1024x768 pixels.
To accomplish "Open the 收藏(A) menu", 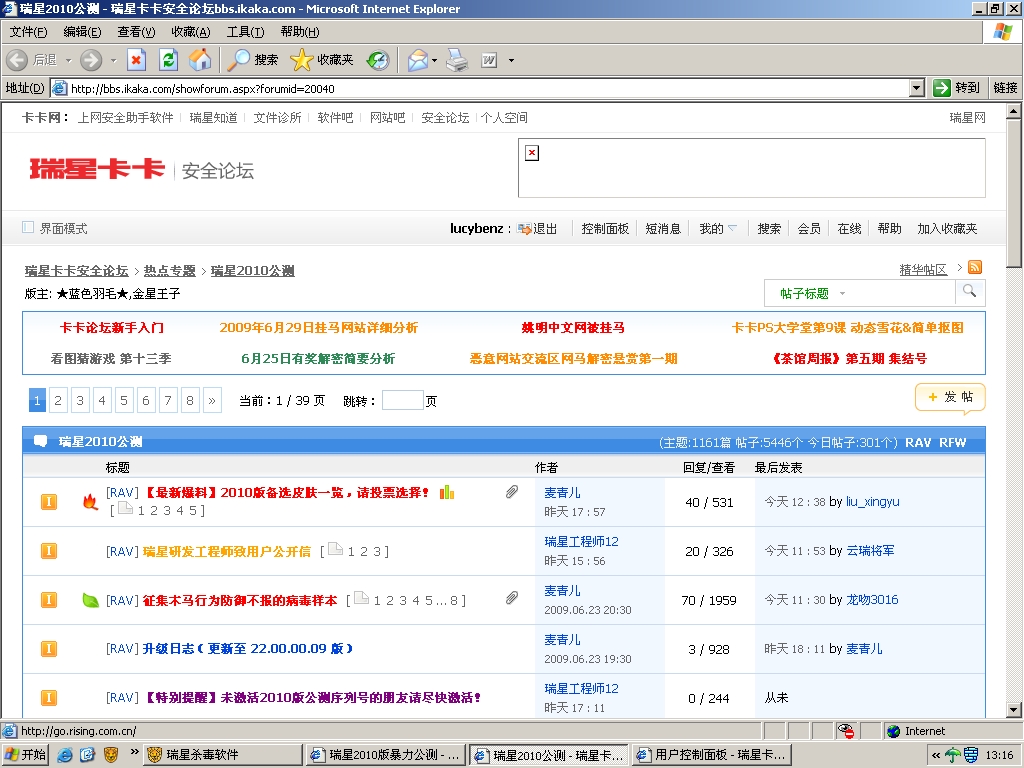I will pyautogui.click(x=190, y=32).
